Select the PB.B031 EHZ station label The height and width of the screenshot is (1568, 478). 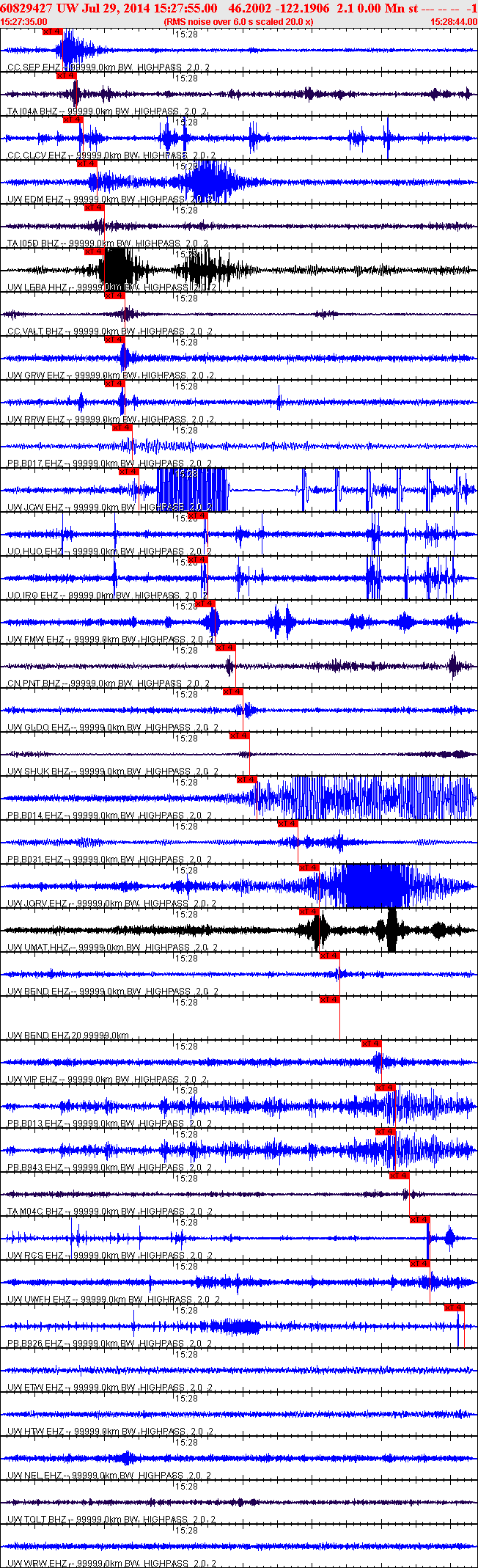[109, 860]
